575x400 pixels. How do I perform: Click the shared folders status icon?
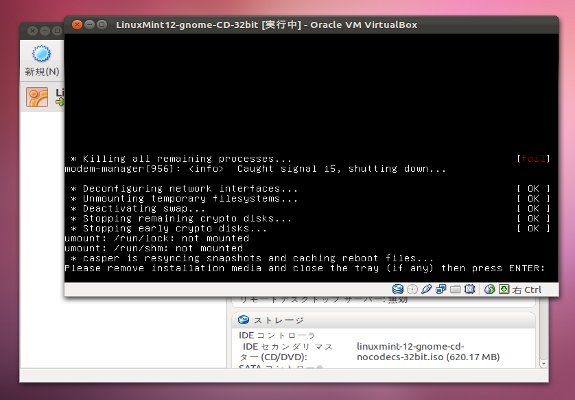click(455, 290)
